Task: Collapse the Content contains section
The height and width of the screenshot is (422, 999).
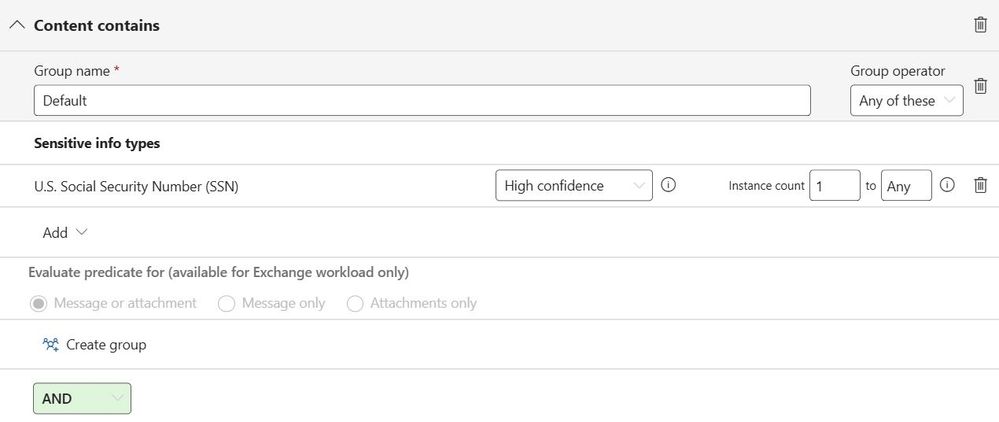Action: point(17,25)
